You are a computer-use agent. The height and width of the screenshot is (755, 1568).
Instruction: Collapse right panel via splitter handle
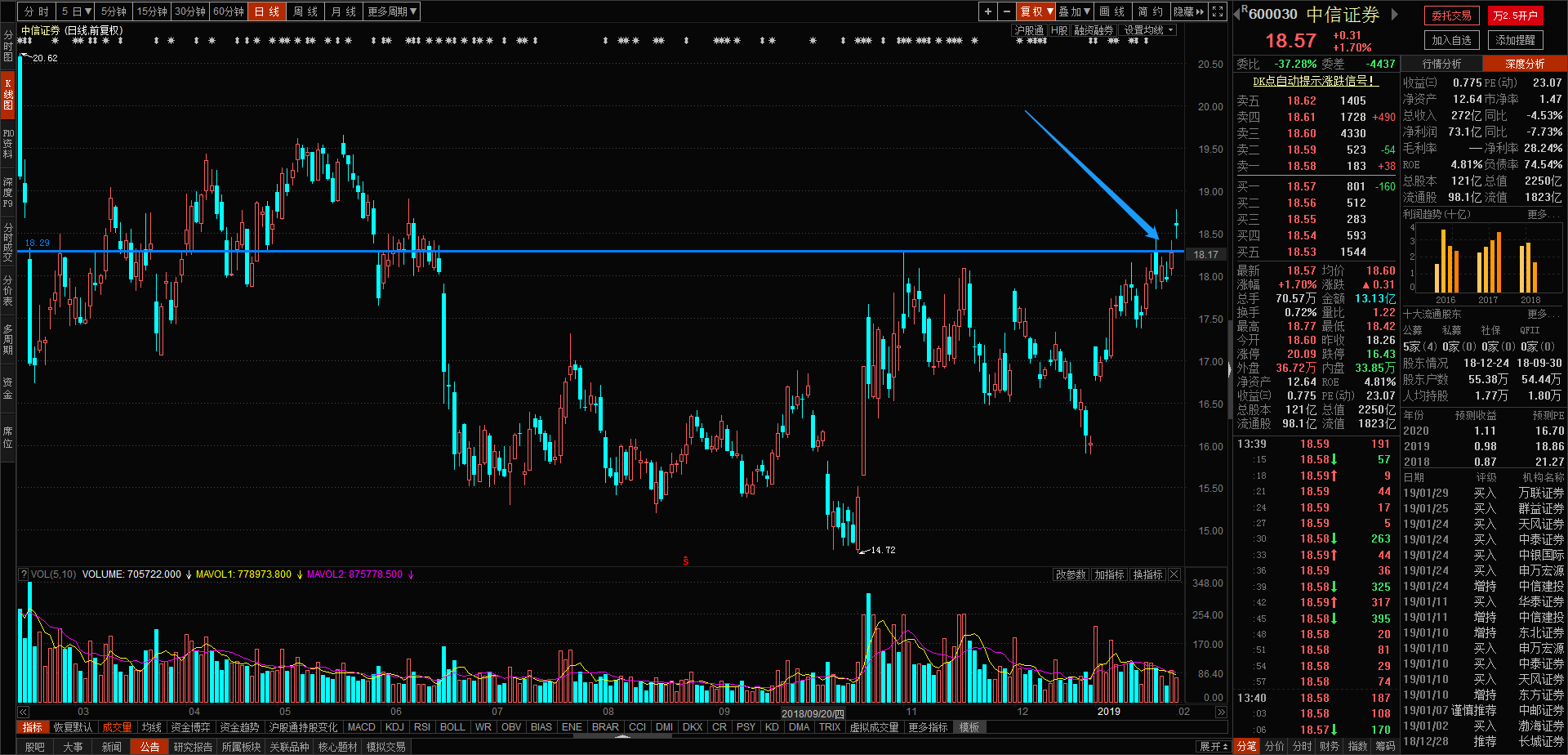[1229, 369]
